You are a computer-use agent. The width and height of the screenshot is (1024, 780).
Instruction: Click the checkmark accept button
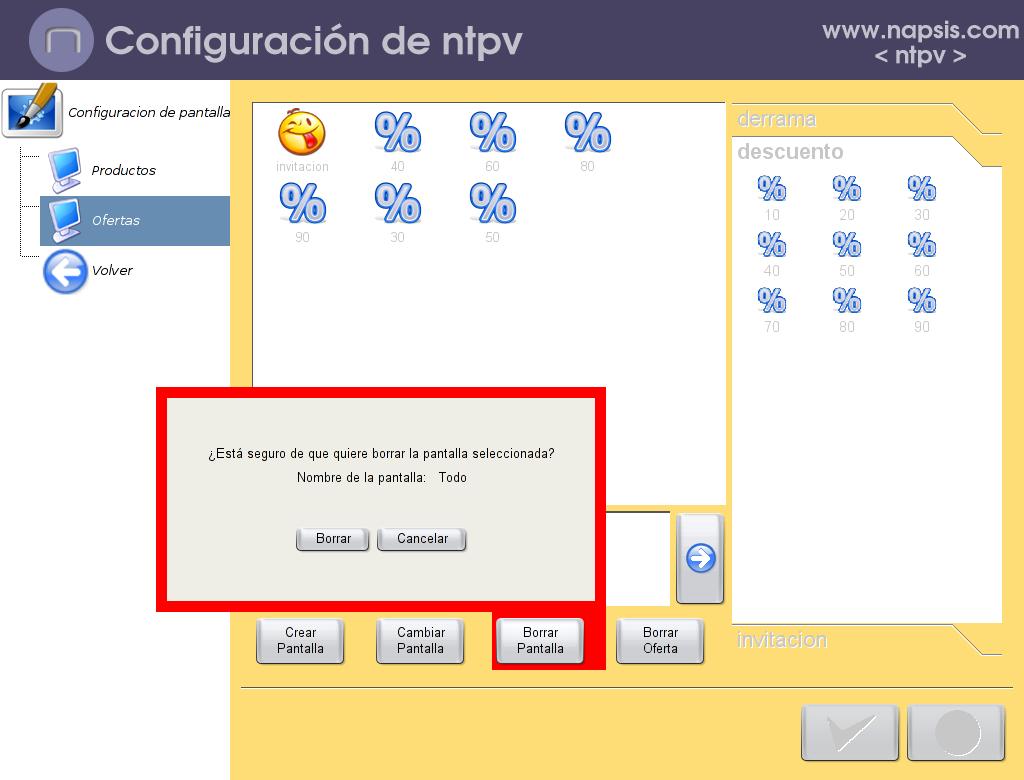click(x=849, y=733)
